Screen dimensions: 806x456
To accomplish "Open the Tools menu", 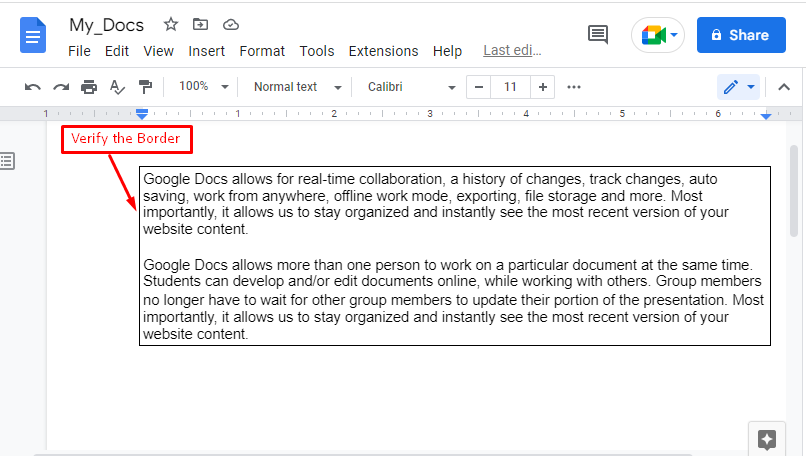I will pos(317,51).
